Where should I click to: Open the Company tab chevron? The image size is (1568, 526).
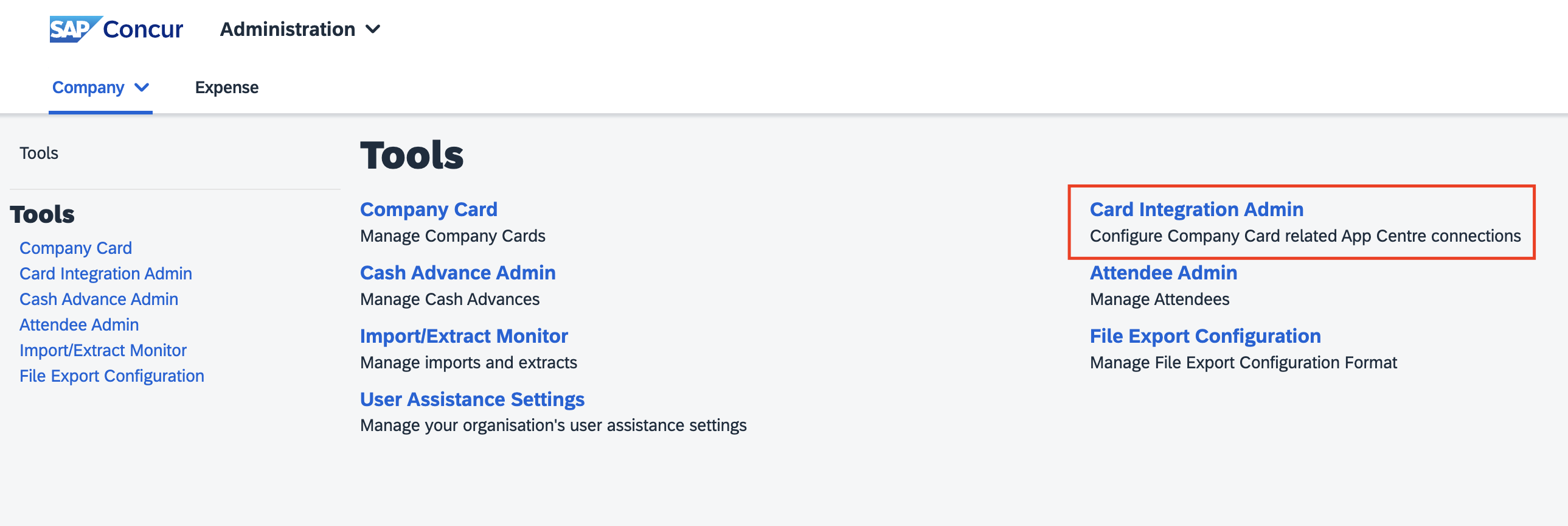142,88
